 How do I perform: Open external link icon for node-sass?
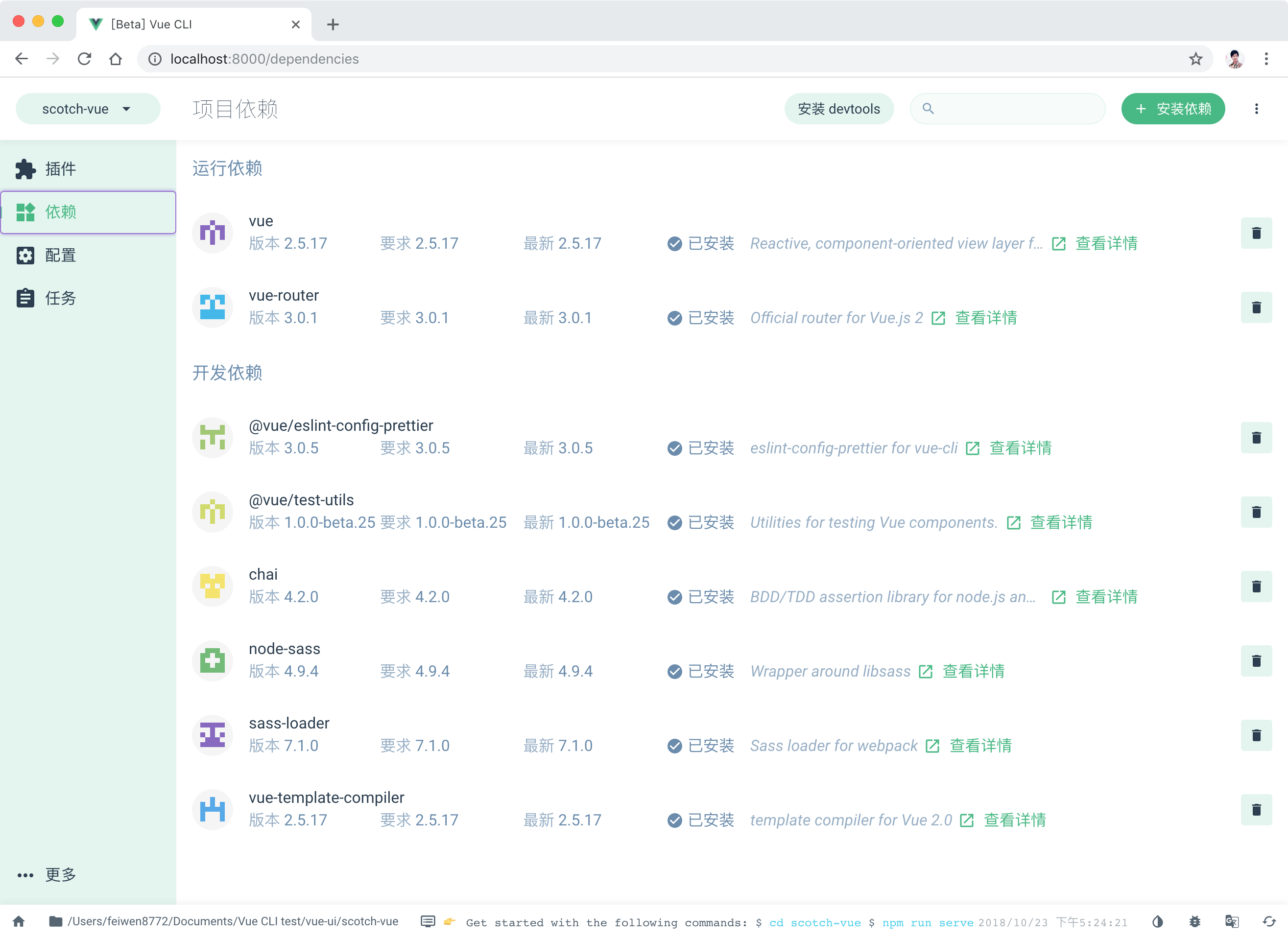926,672
